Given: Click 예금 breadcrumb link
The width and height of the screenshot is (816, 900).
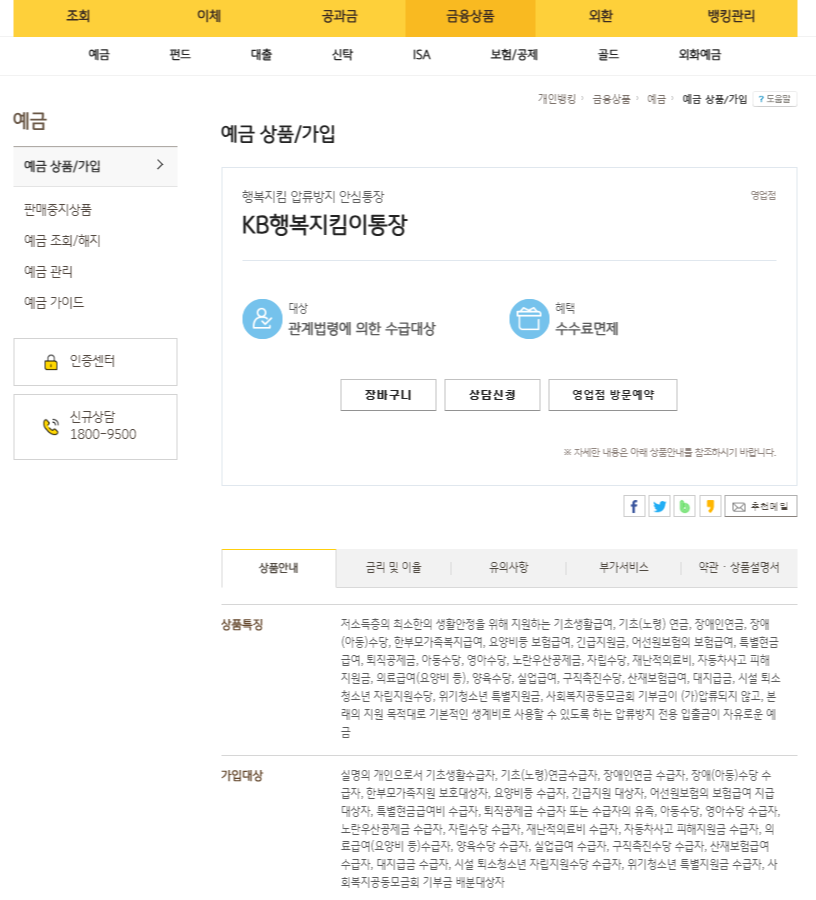Looking at the screenshot, I should pos(656,99).
